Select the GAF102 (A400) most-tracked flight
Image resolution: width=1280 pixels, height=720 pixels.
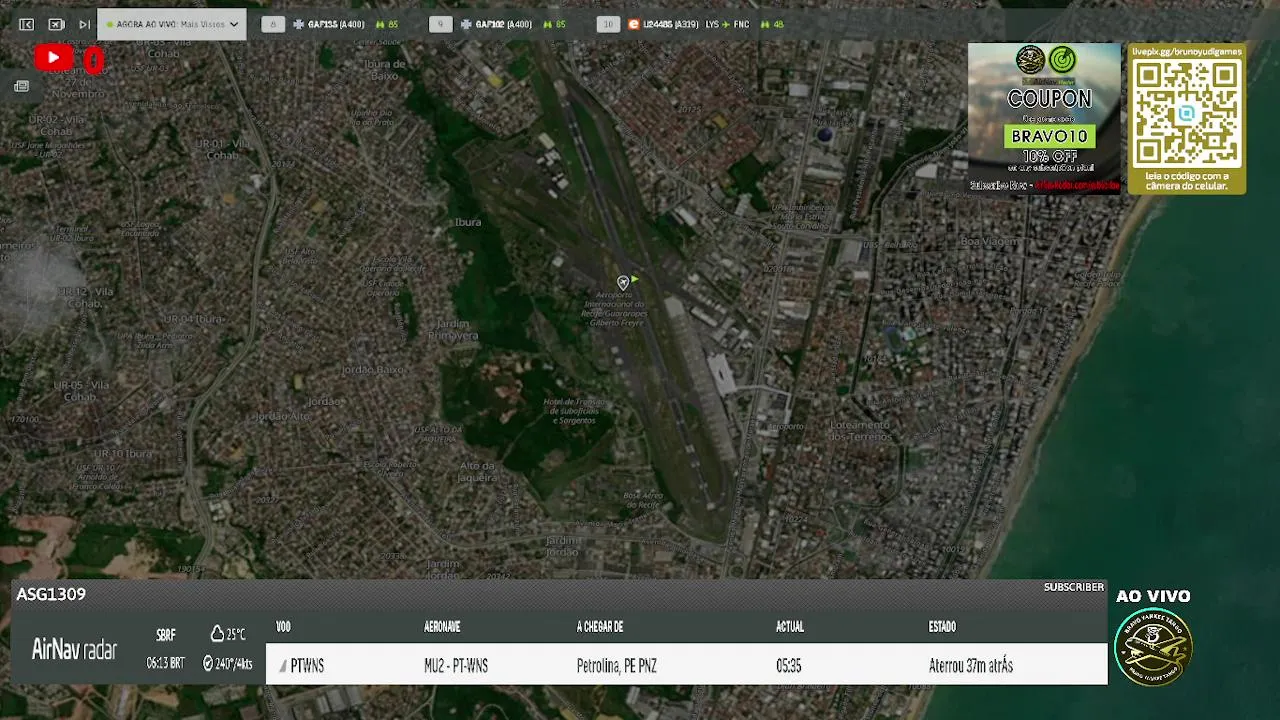point(503,24)
